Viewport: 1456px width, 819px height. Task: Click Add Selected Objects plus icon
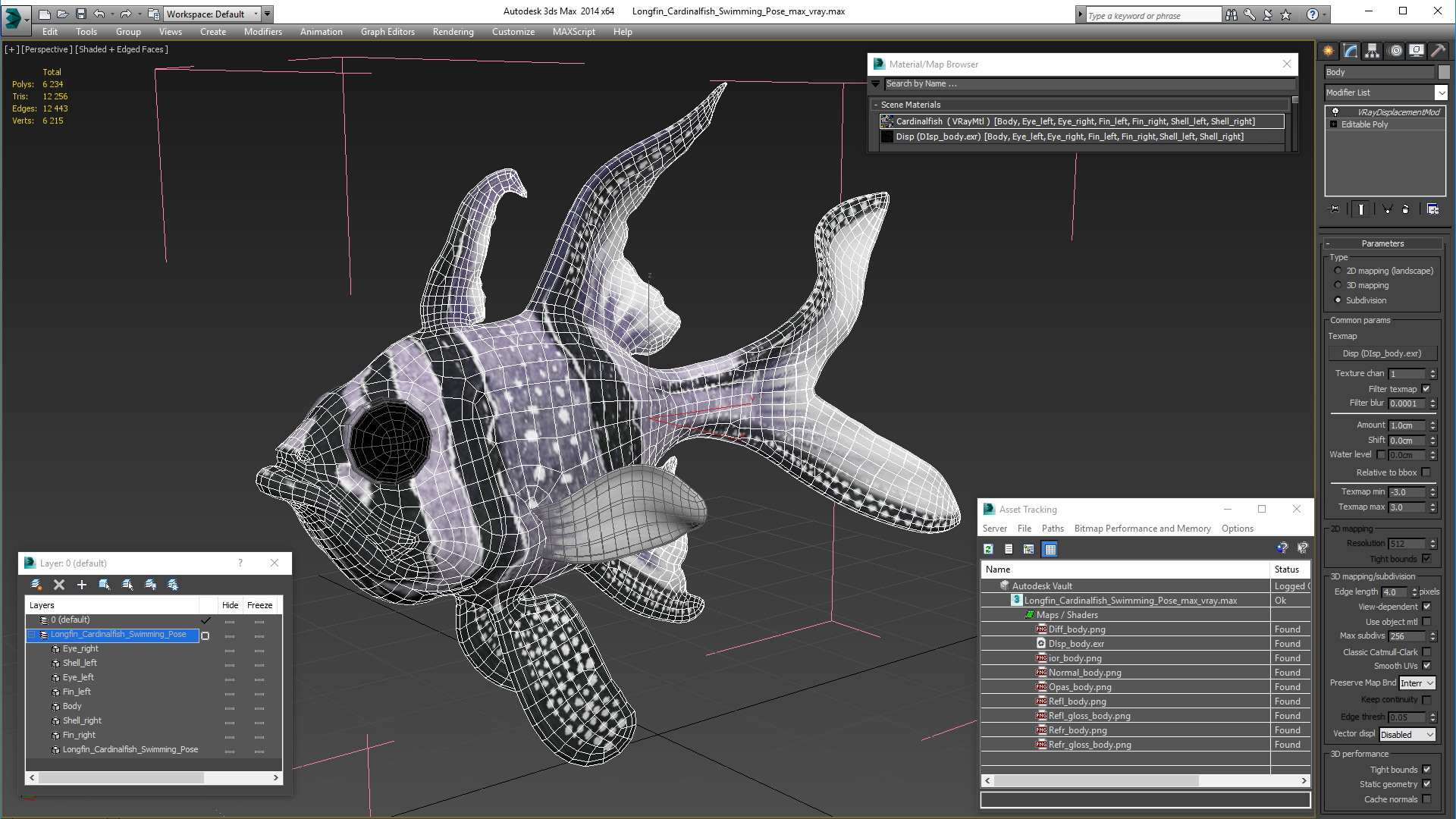click(x=82, y=585)
